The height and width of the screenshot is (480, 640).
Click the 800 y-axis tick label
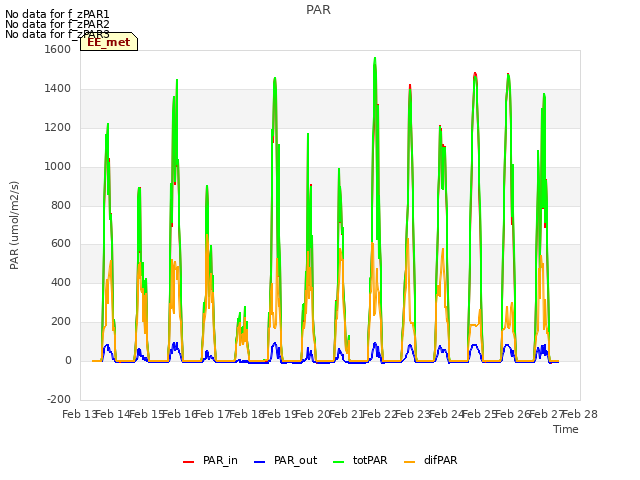[x=61, y=205]
